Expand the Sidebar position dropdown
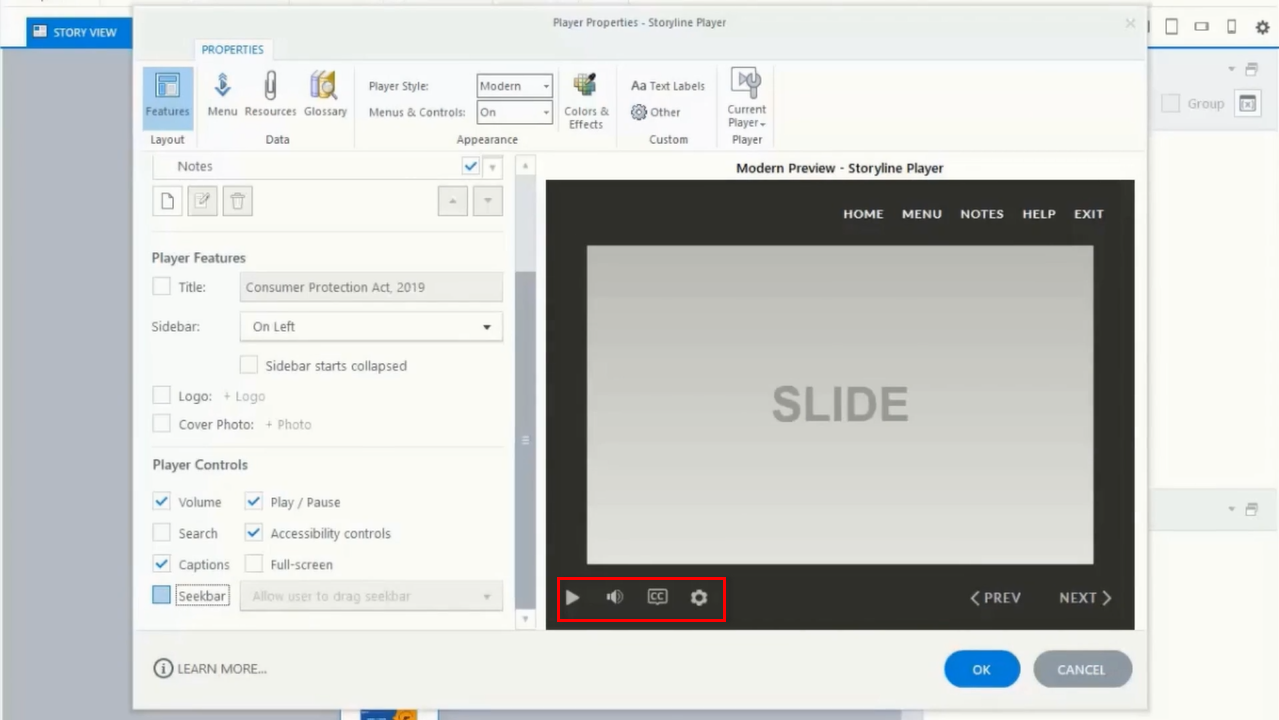The height and width of the screenshot is (720, 1279). (x=371, y=327)
